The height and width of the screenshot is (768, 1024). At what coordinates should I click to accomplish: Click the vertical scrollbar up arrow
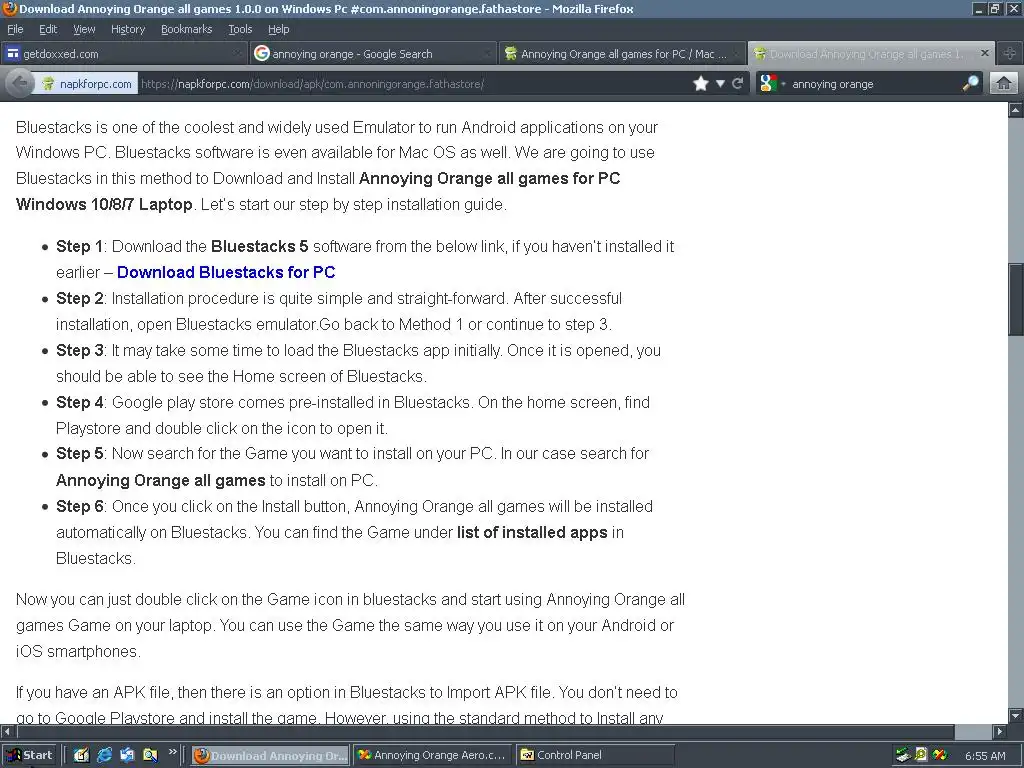[1016, 110]
